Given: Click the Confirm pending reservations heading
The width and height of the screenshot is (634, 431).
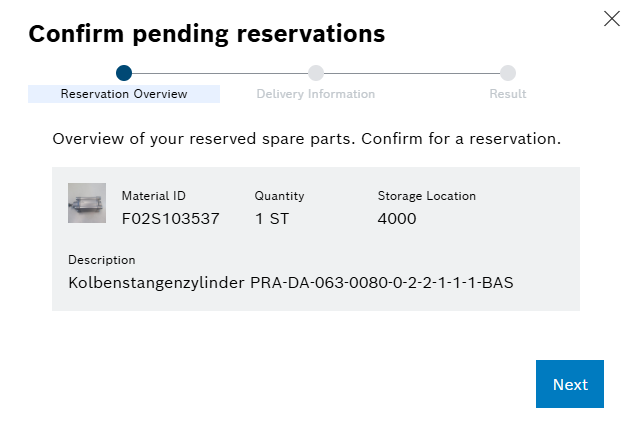Looking at the screenshot, I should pos(206,33).
